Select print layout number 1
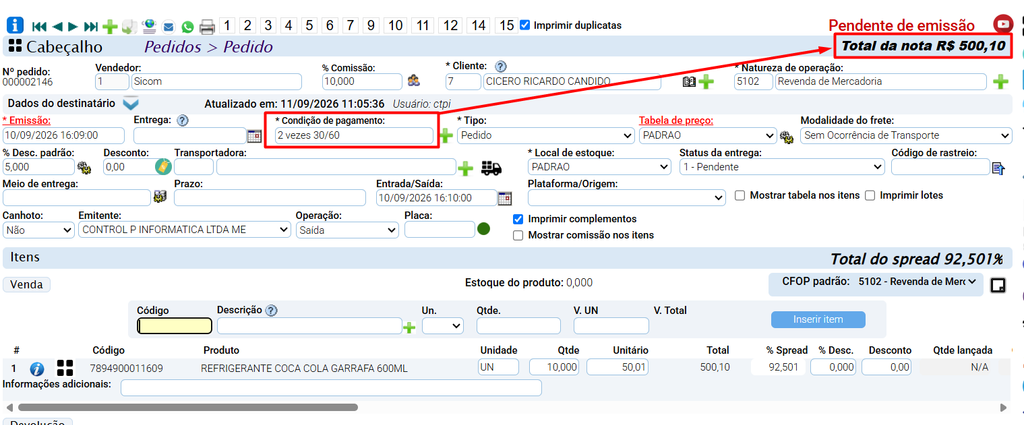Image resolution: width=1024 pixels, height=425 pixels. coord(227,25)
